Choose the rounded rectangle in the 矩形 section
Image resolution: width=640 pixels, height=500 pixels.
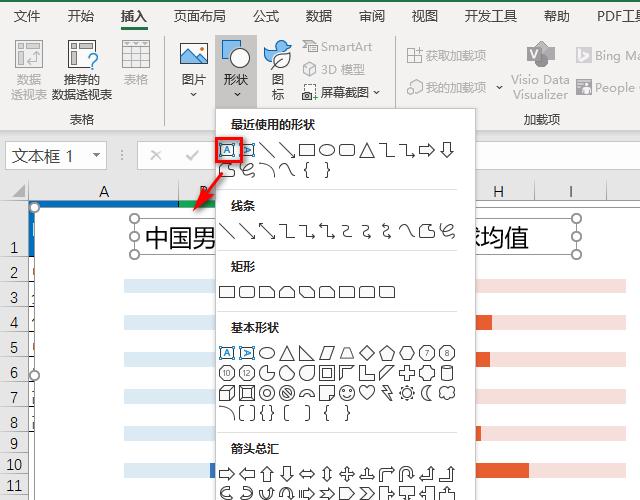[247, 292]
